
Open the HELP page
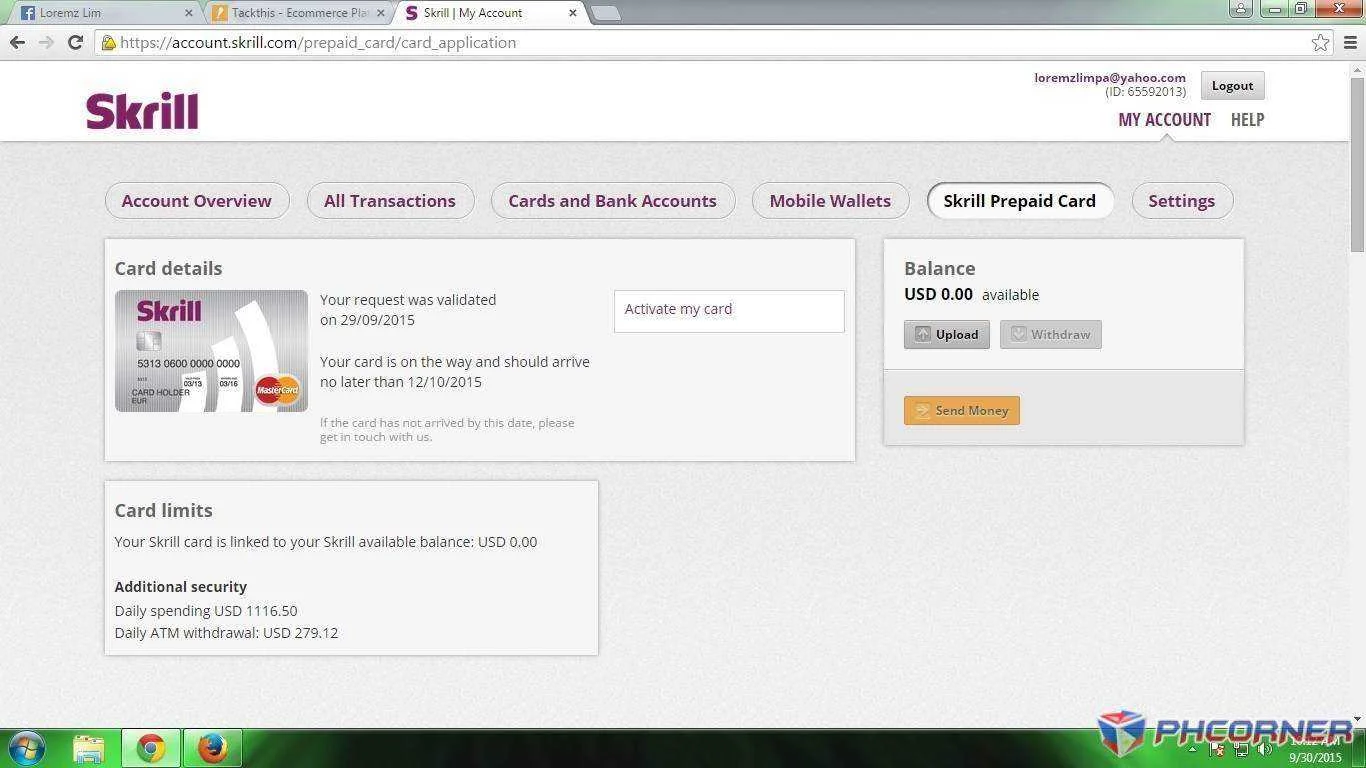click(x=1247, y=120)
